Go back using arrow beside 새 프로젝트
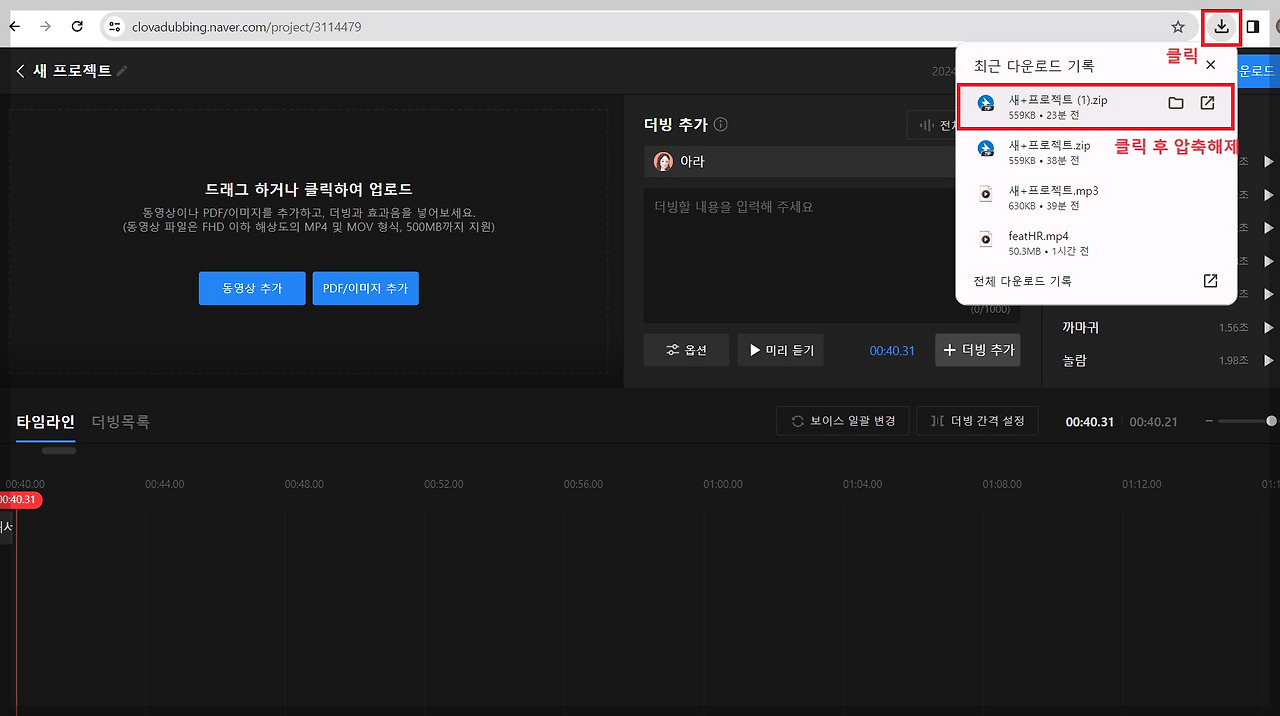1280x716 pixels. pos(20,70)
